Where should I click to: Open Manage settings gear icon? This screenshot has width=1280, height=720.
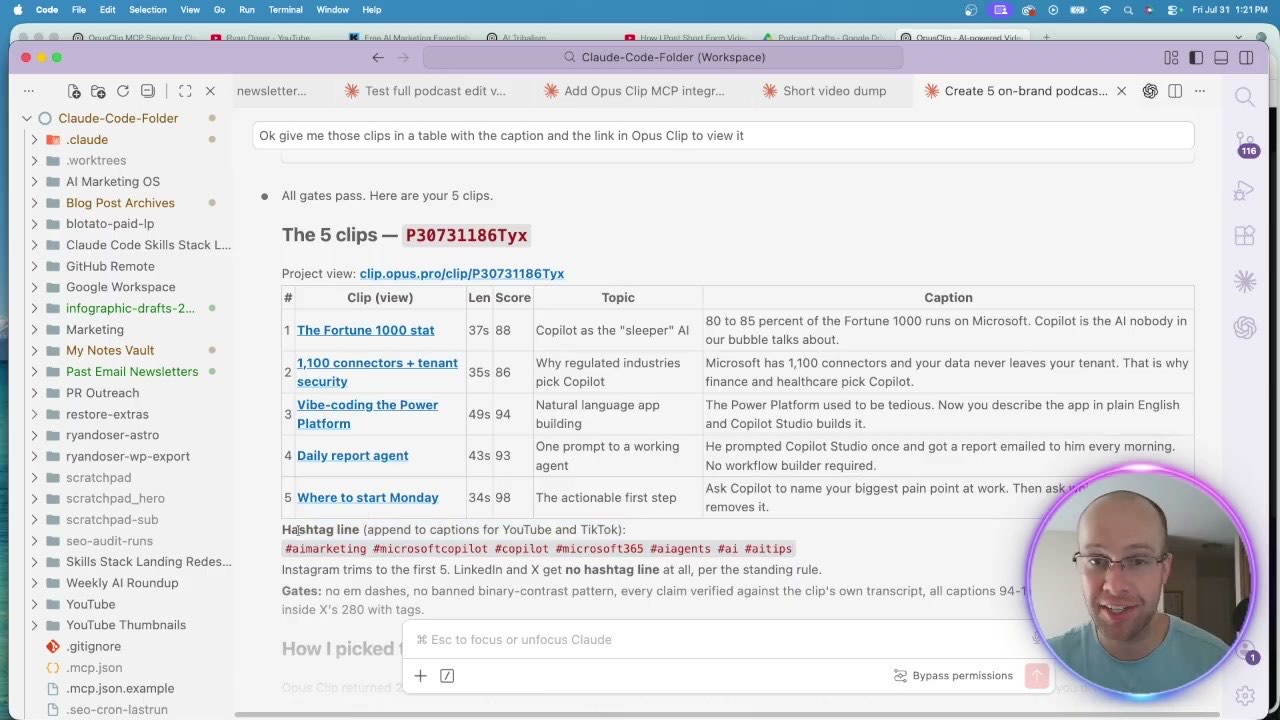click(x=1245, y=695)
